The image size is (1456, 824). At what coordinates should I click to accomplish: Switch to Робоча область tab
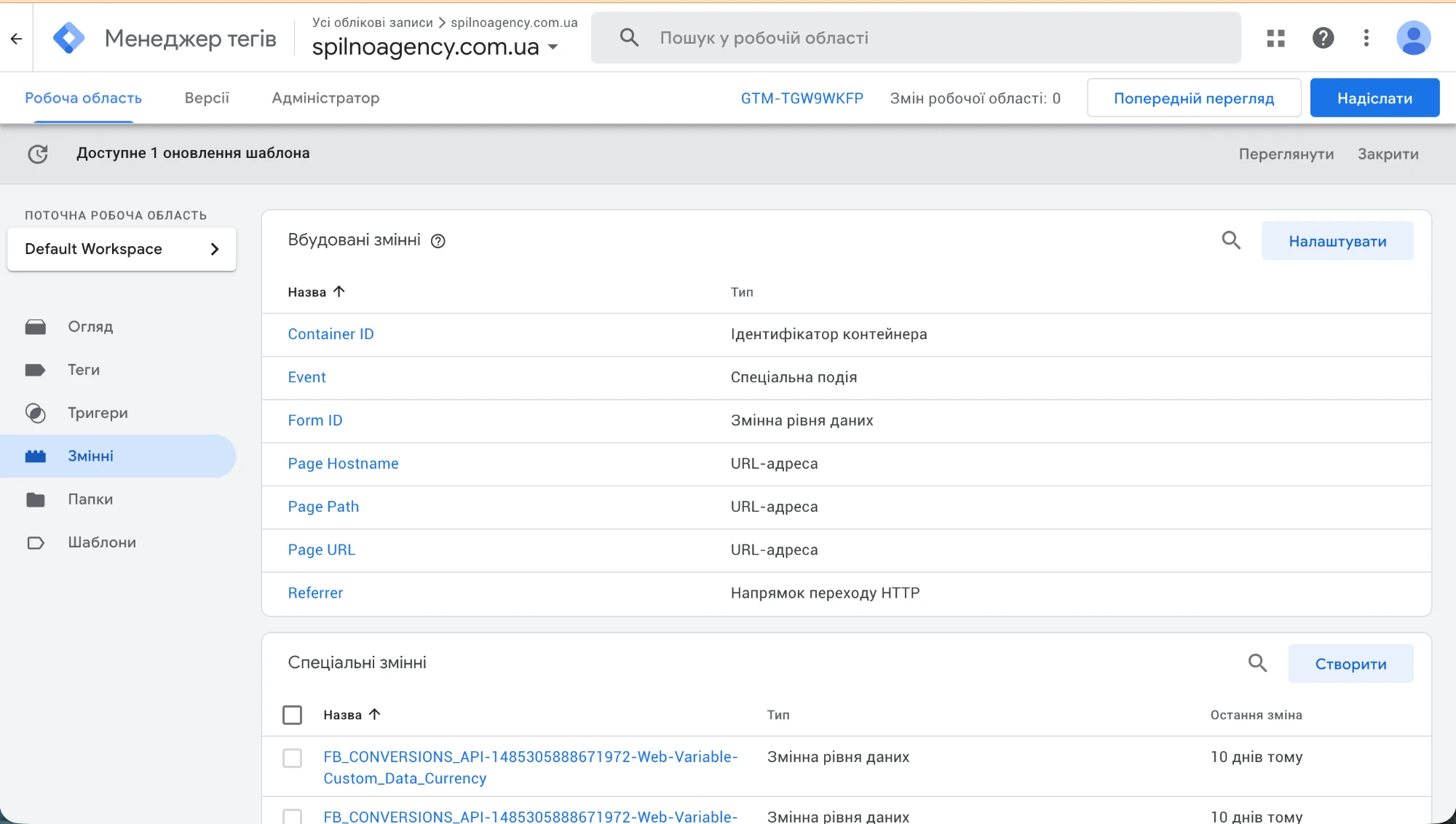(83, 98)
